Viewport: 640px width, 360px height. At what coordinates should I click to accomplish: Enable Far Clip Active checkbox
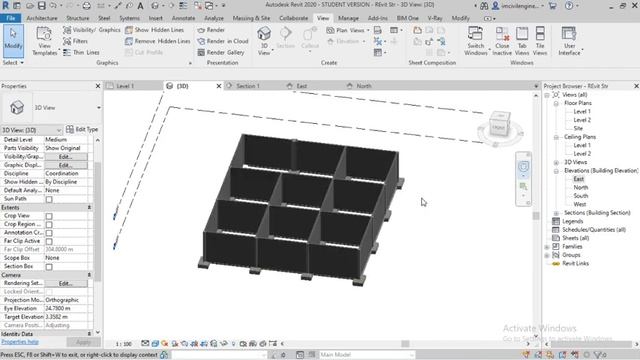click(x=49, y=242)
